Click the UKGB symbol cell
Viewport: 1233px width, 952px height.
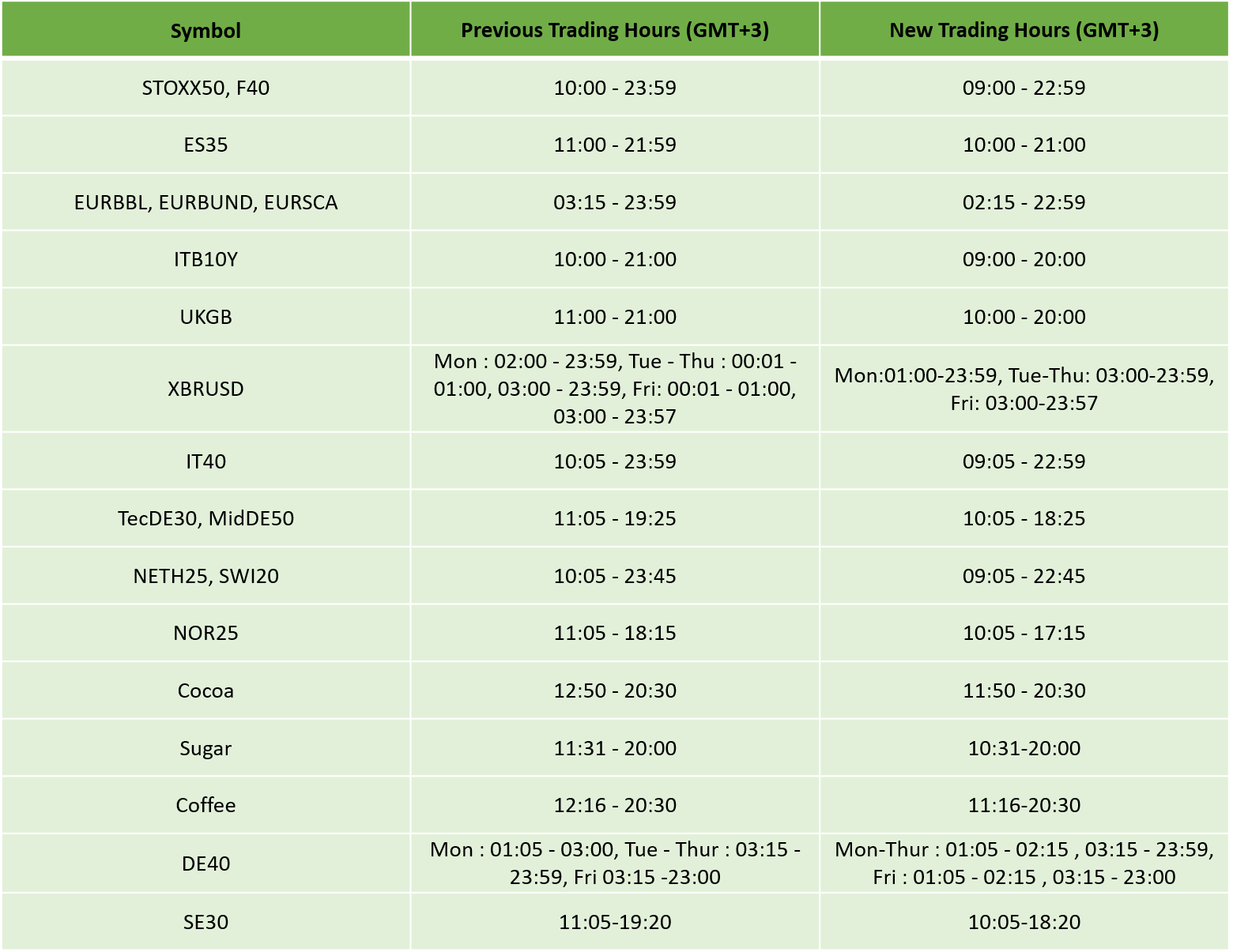click(x=205, y=317)
